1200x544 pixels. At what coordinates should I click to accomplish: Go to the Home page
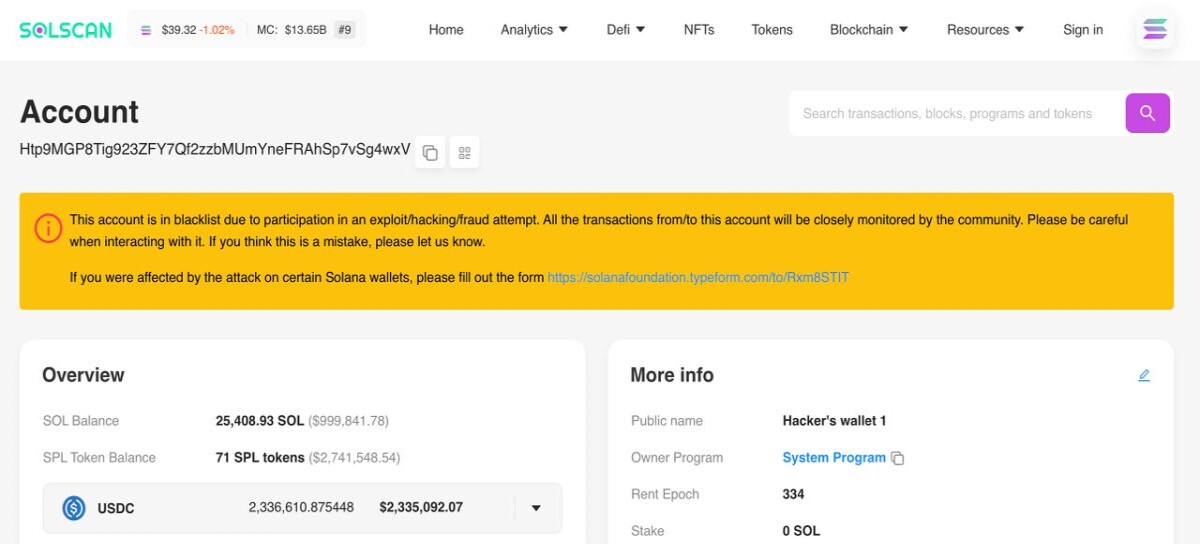(446, 30)
